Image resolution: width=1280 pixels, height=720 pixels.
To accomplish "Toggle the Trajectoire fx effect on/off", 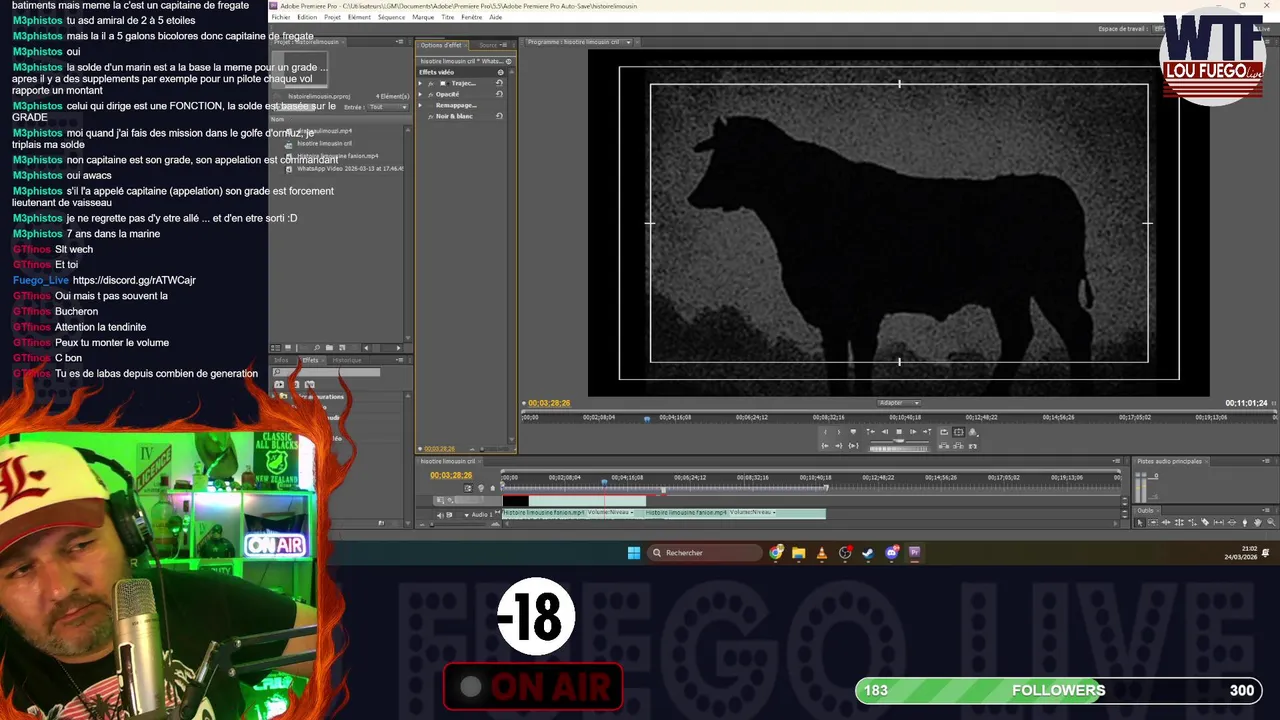I will [x=431, y=83].
